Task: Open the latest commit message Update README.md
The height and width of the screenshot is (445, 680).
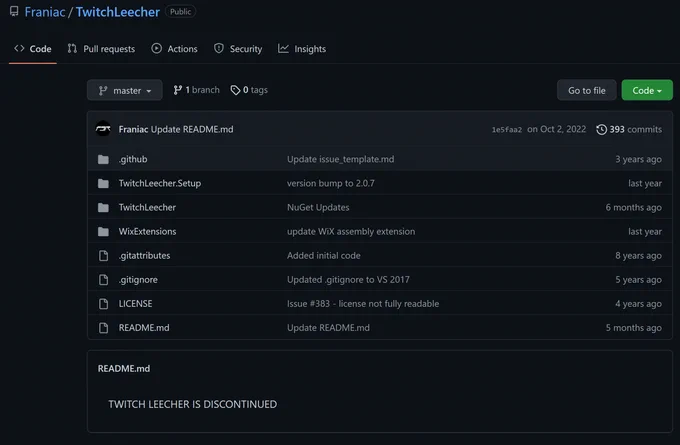Action: (x=192, y=129)
